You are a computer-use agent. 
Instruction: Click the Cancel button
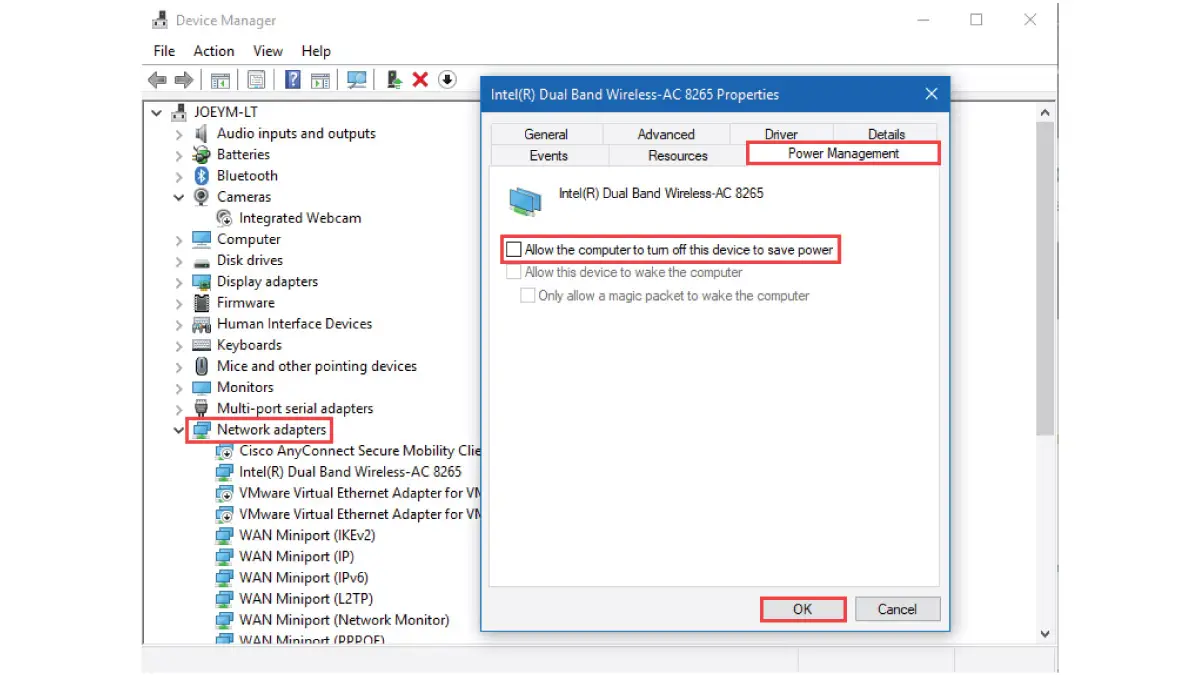pos(897,609)
